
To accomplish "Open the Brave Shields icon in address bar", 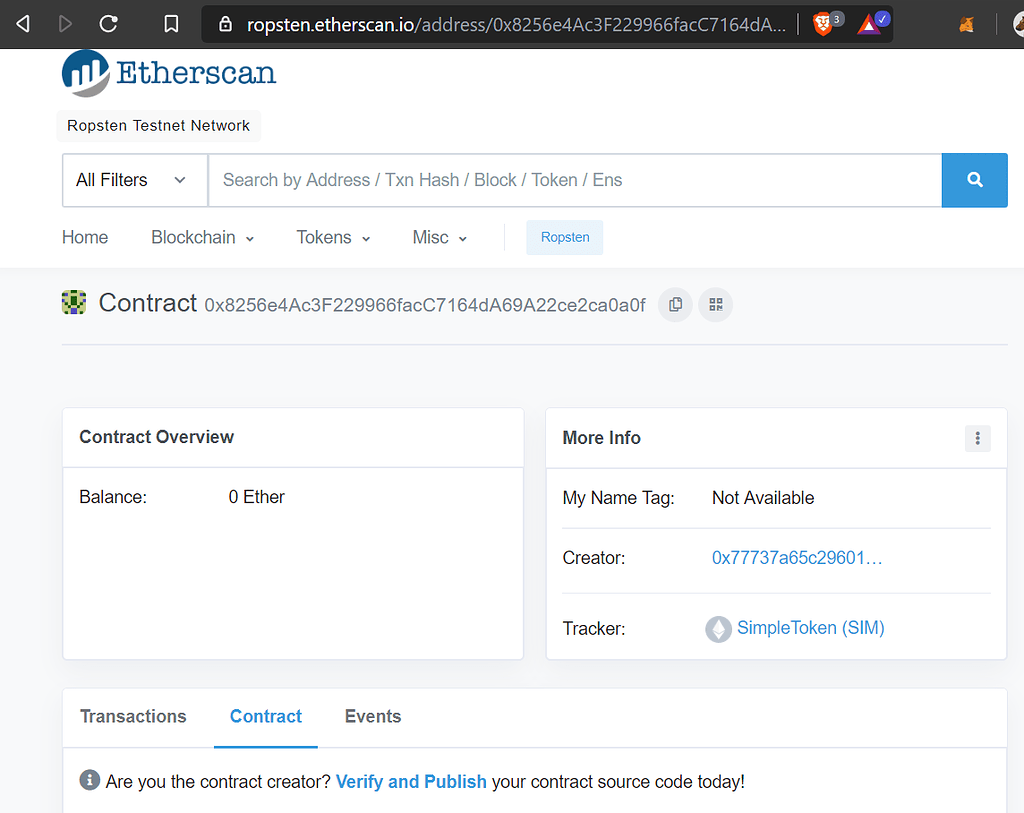I will click(x=822, y=24).
